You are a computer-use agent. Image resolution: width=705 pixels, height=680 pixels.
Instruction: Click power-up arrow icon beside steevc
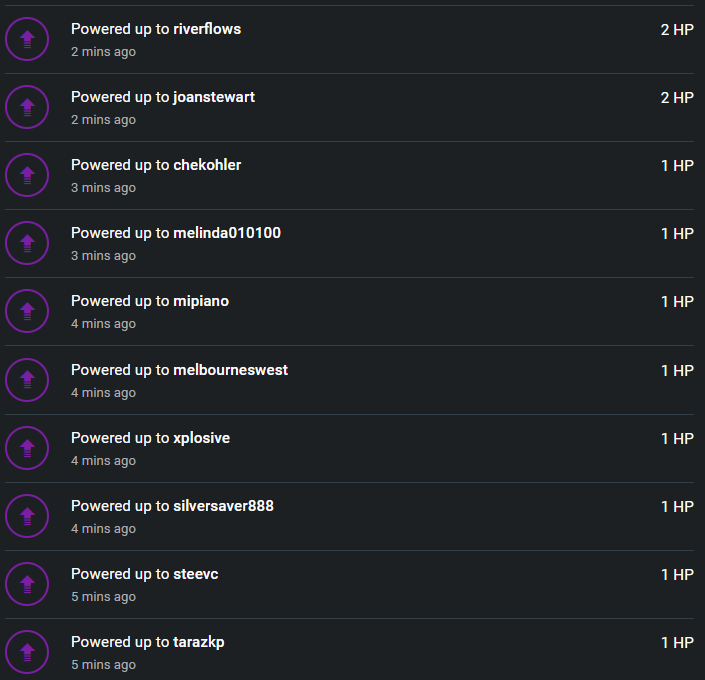(27, 584)
